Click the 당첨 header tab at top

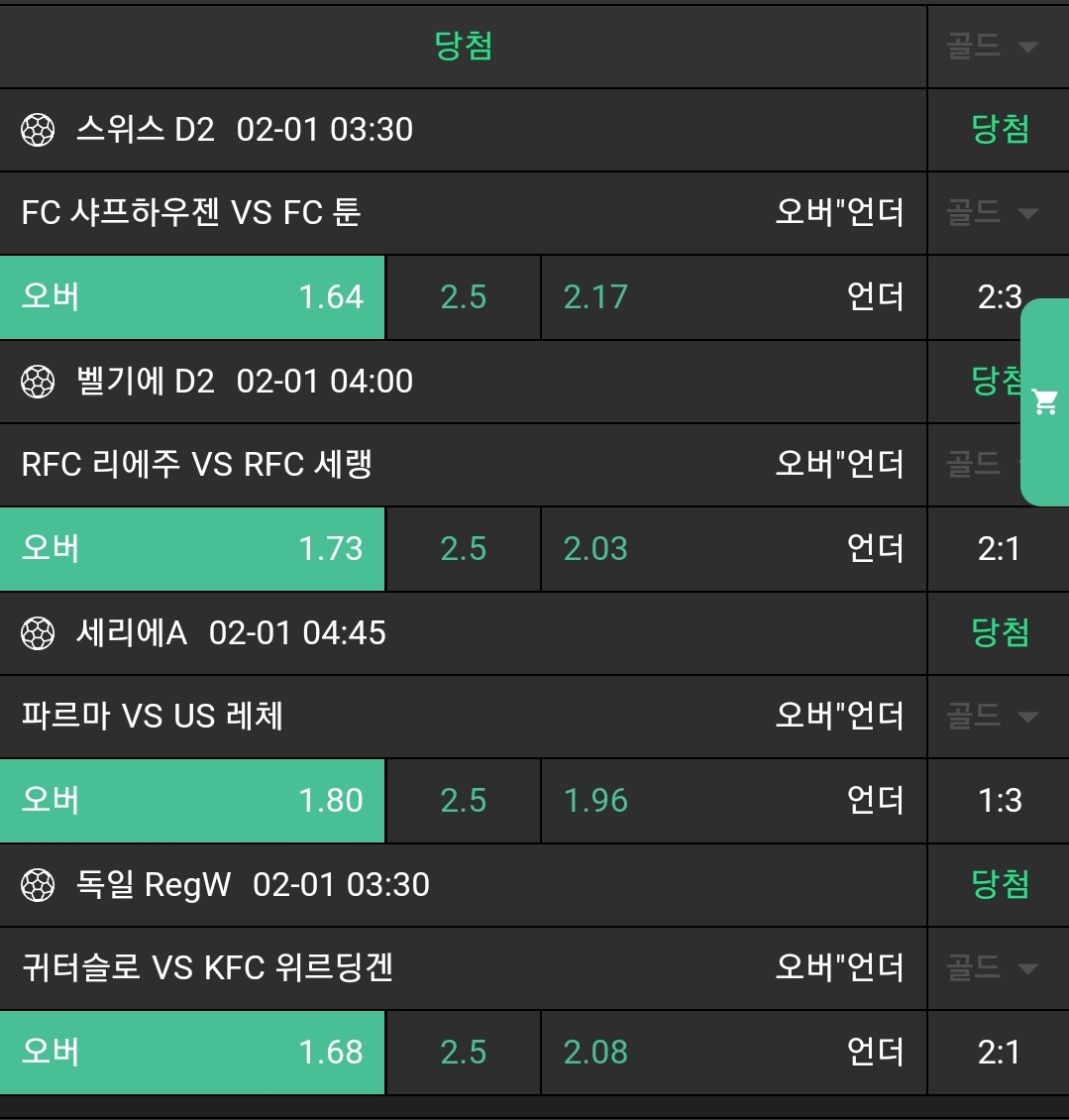point(464,47)
